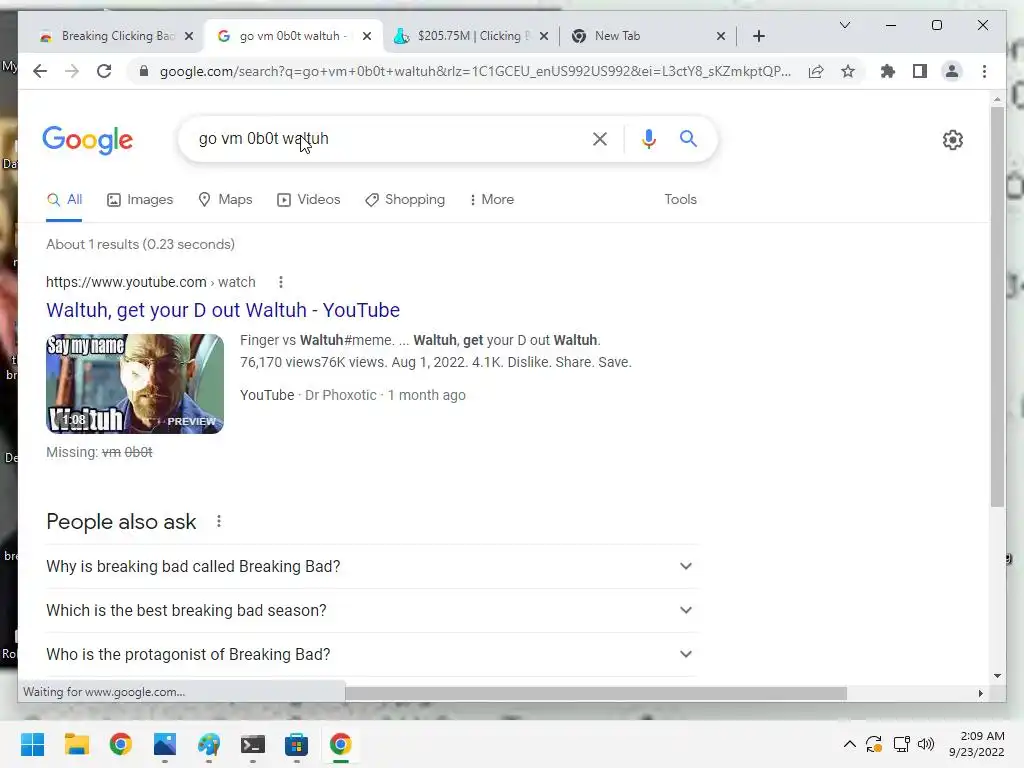Select the Videos search filter
This screenshot has height=768, width=1024.
click(308, 200)
